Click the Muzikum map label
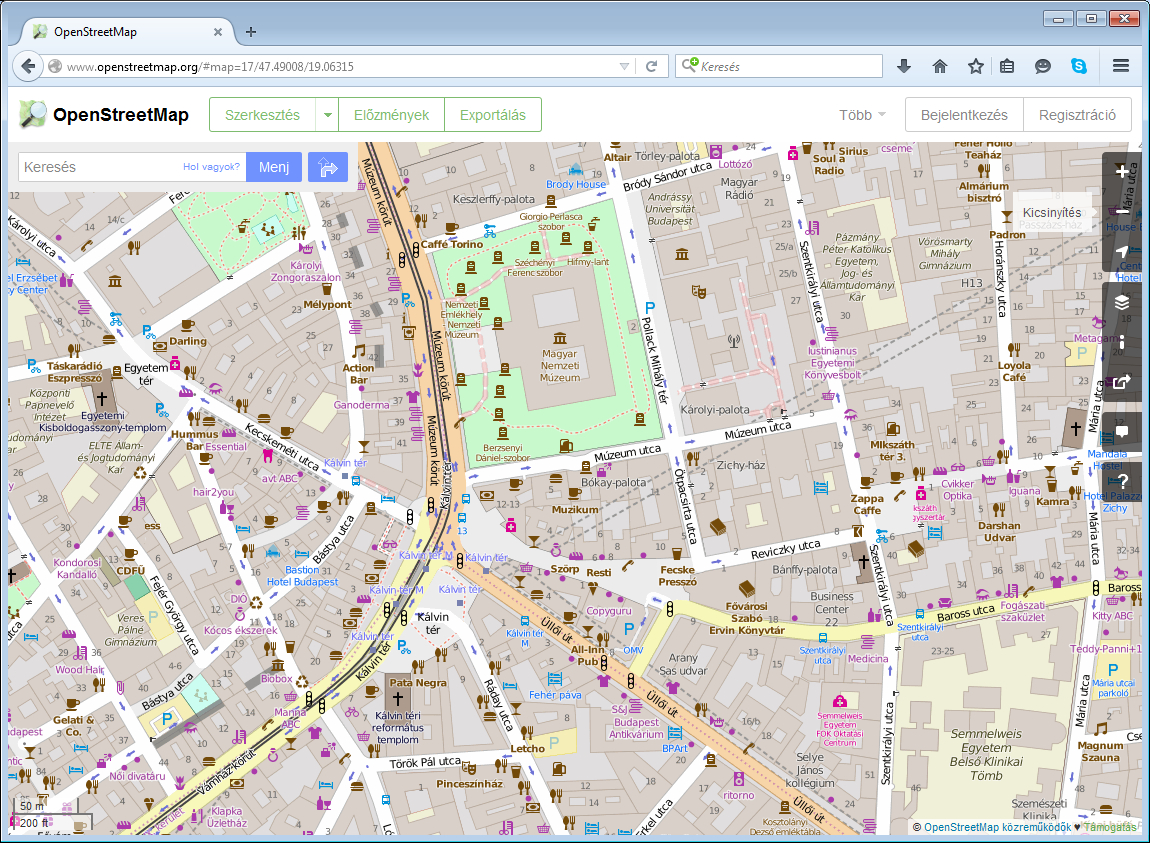Screen dimensions: 1150x843 pos(575,509)
